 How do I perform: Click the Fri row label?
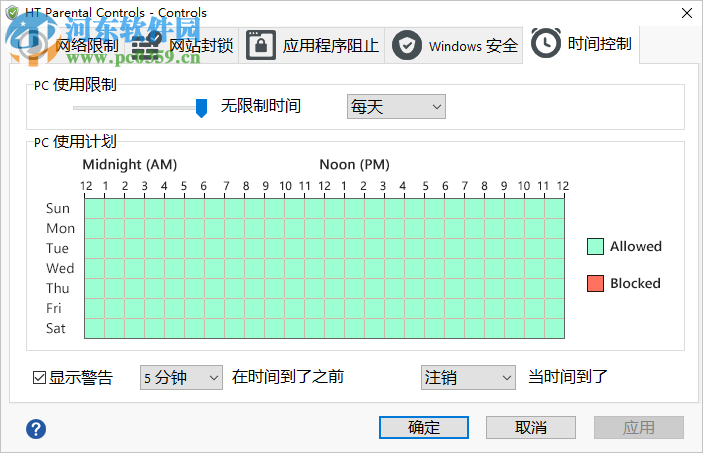click(x=53, y=309)
